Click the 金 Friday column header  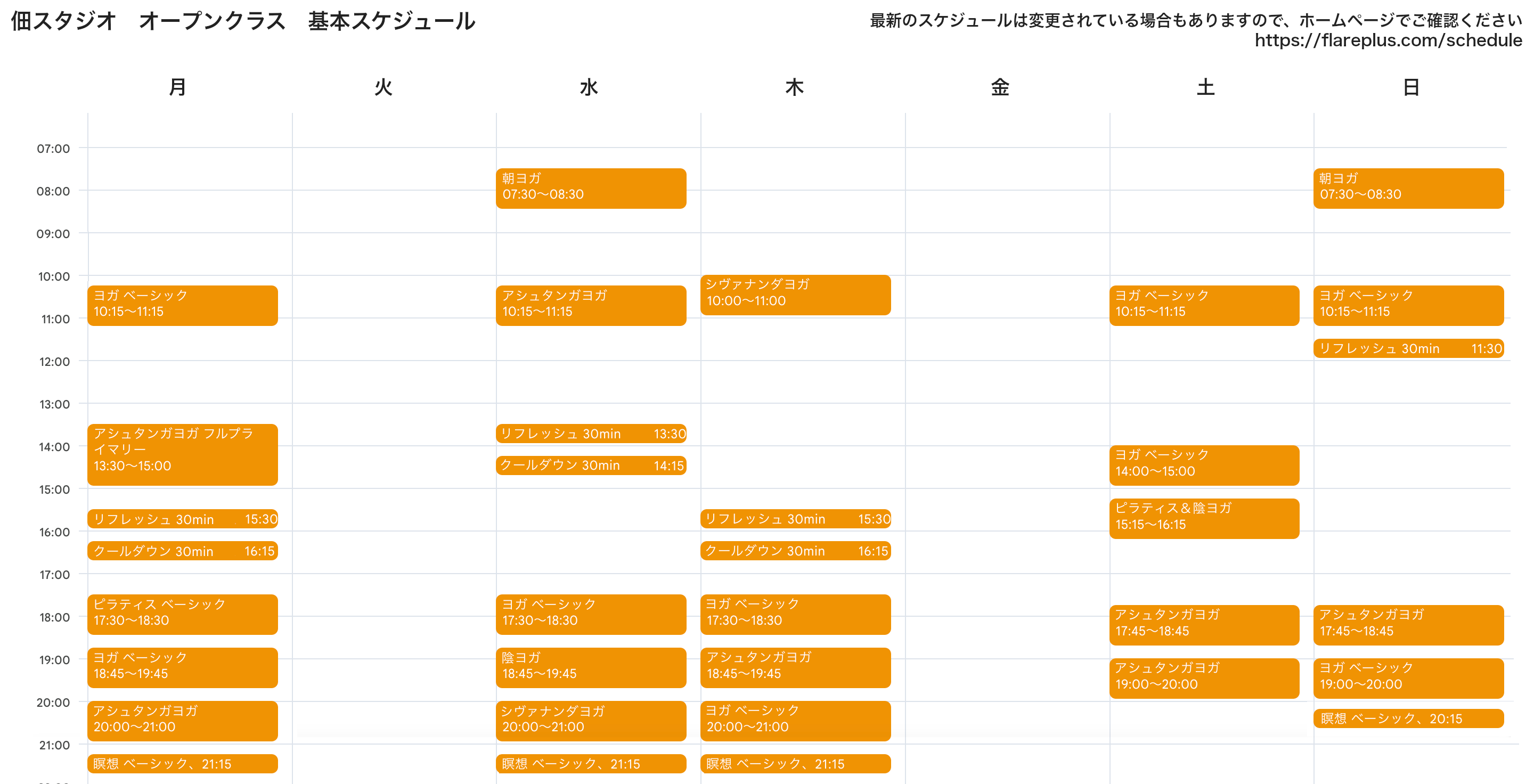pos(1000,87)
